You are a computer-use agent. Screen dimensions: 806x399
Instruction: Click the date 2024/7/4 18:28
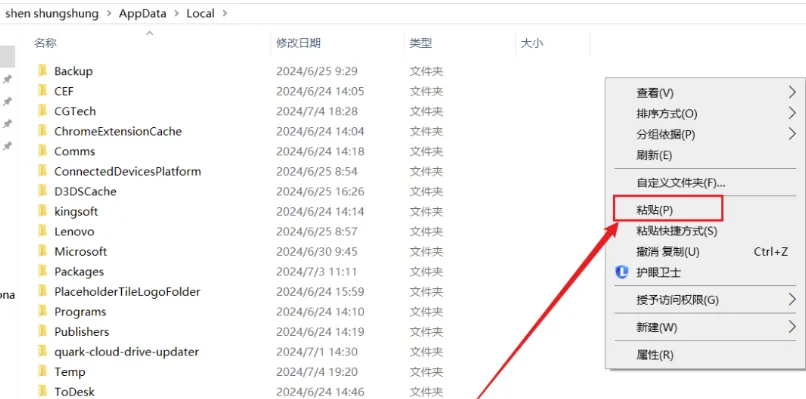pos(317,111)
